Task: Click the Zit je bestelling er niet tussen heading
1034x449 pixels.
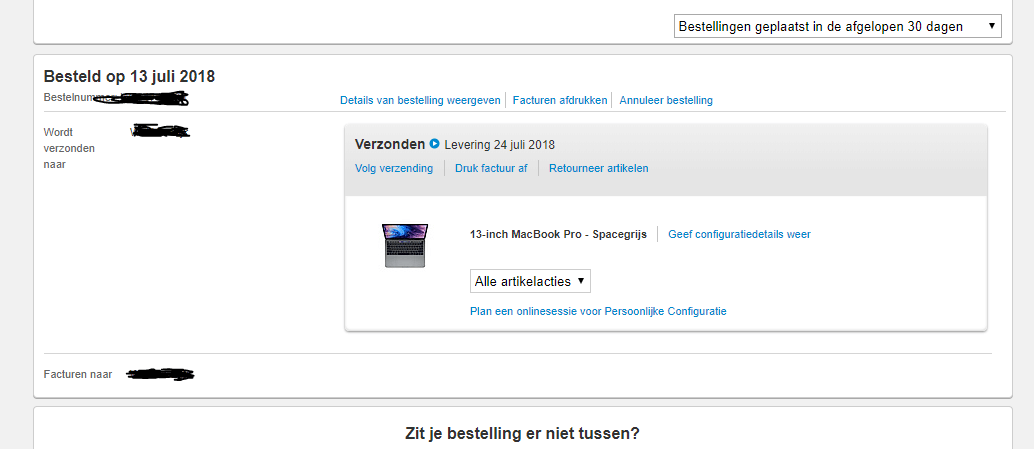Action: pos(522,434)
